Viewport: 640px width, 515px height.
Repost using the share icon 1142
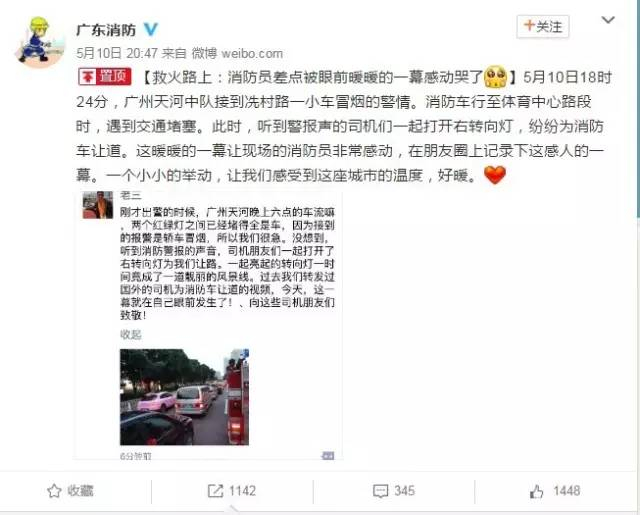[232, 491]
